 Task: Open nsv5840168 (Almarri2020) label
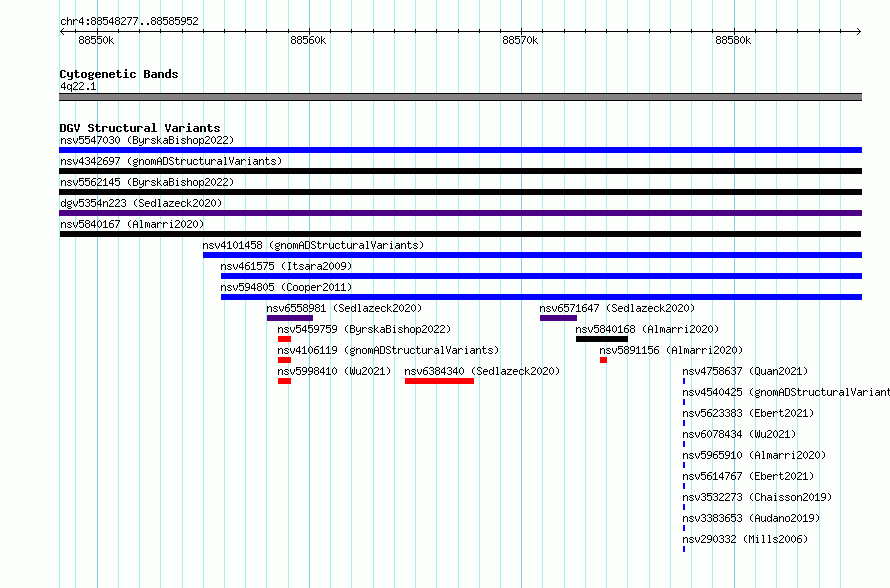coord(647,329)
